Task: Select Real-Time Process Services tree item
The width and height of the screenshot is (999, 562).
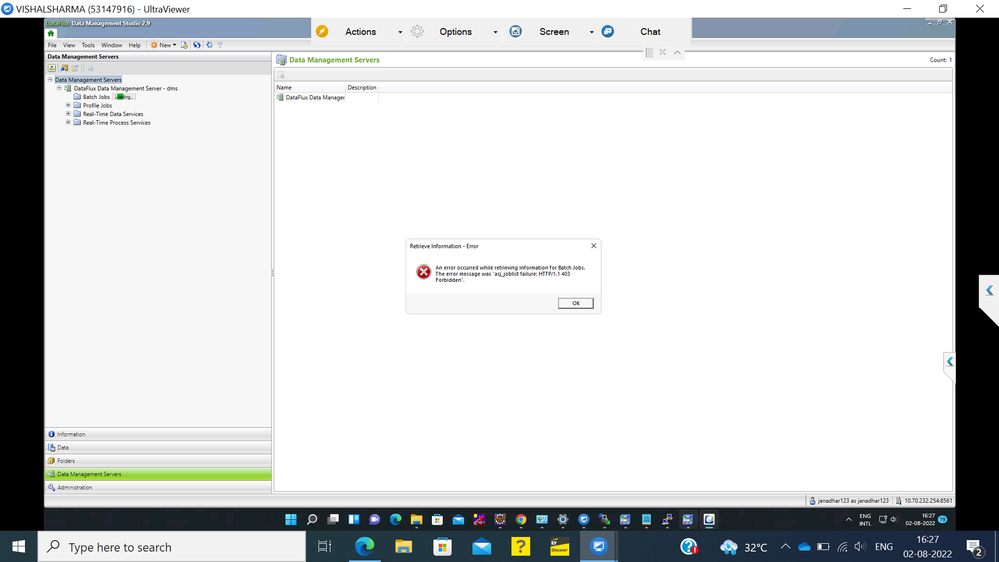Action: click(117, 122)
